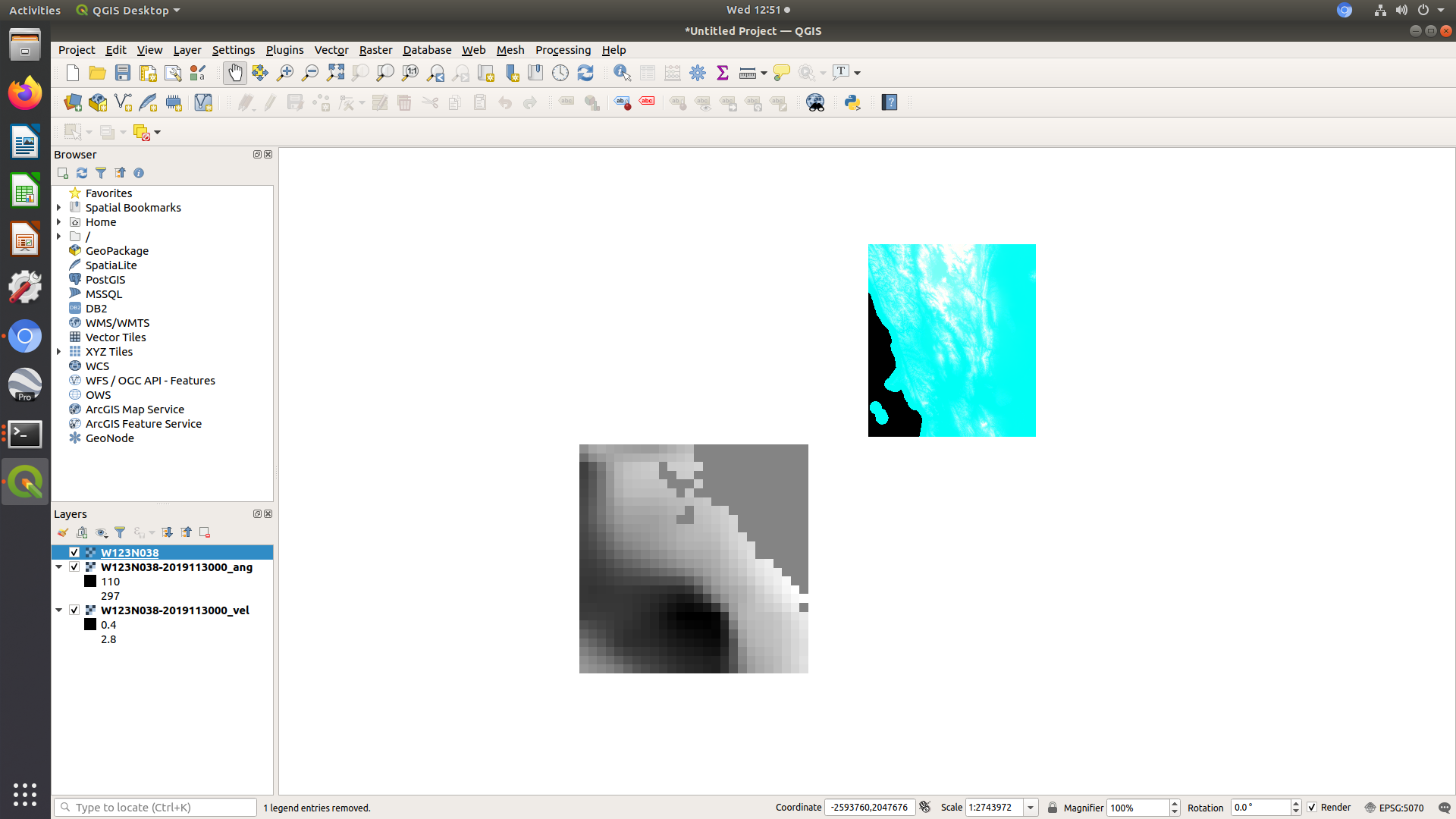This screenshot has height=819, width=1456.
Task: Collapse the W123N038-2019113000_ang layer legend
Action: pyautogui.click(x=58, y=566)
